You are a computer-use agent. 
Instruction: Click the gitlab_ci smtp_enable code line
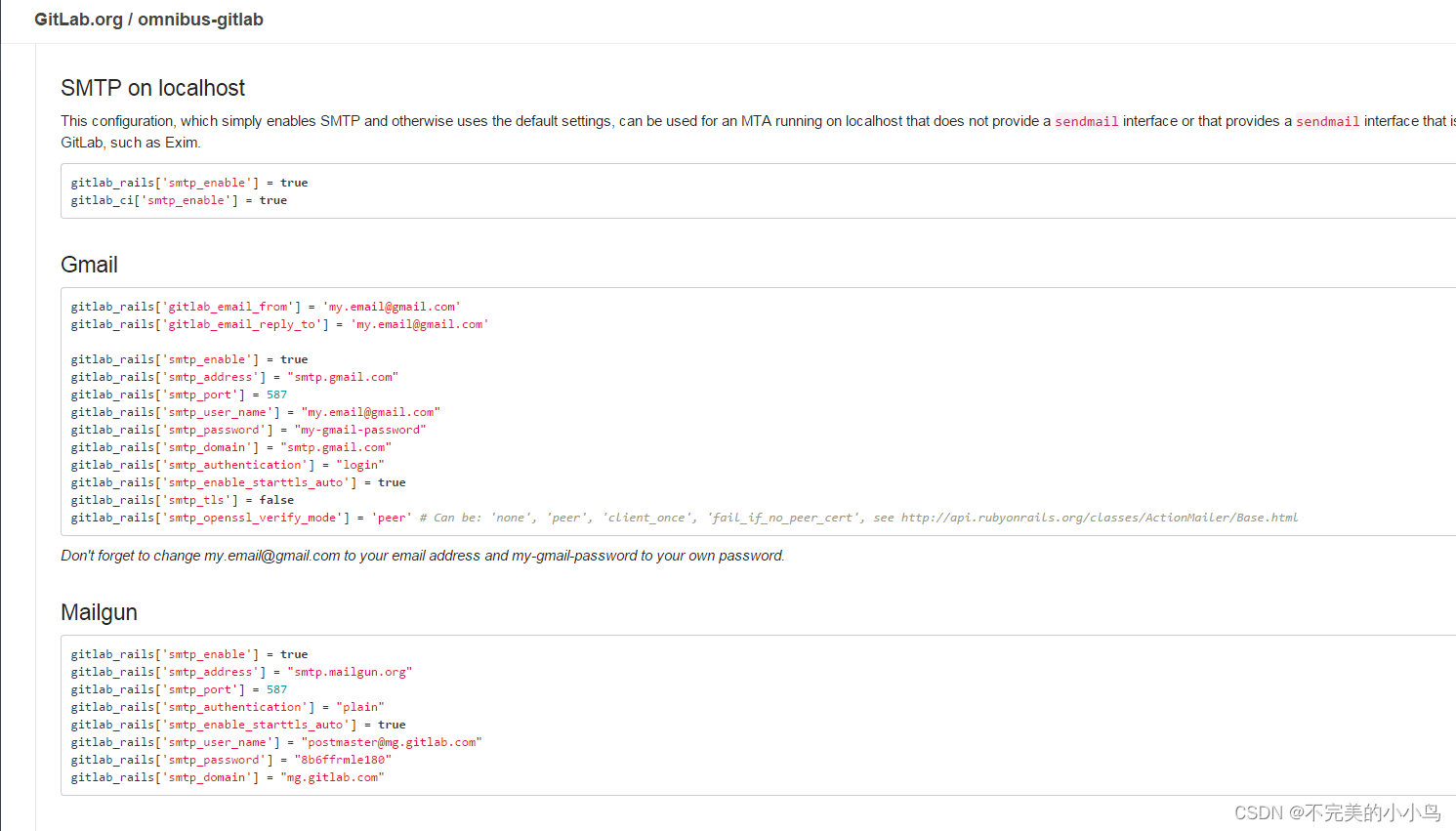click(x=179, y=200)
